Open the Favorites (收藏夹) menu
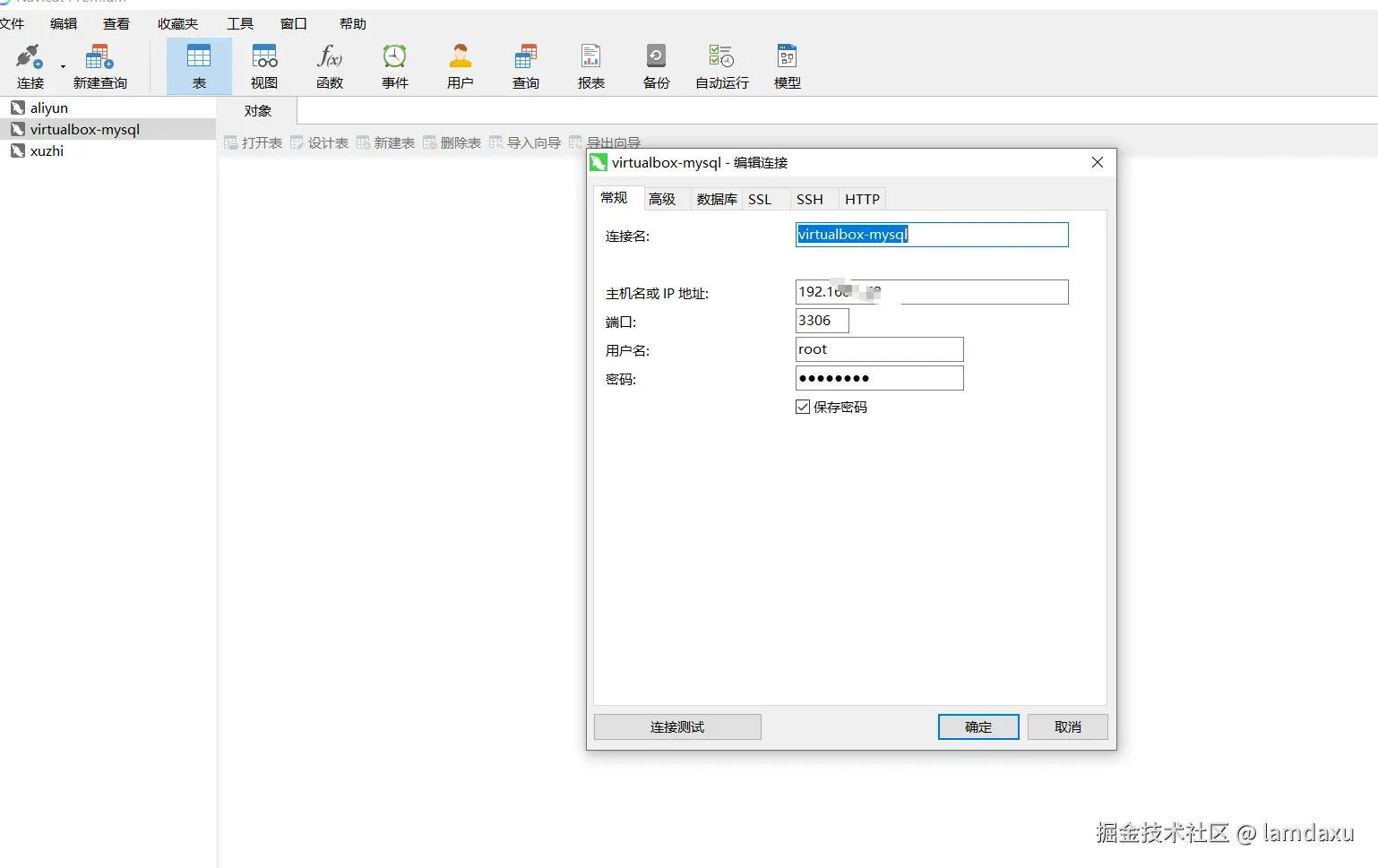The height and width of the screenshot is (868, 1378). pos(177,24)
